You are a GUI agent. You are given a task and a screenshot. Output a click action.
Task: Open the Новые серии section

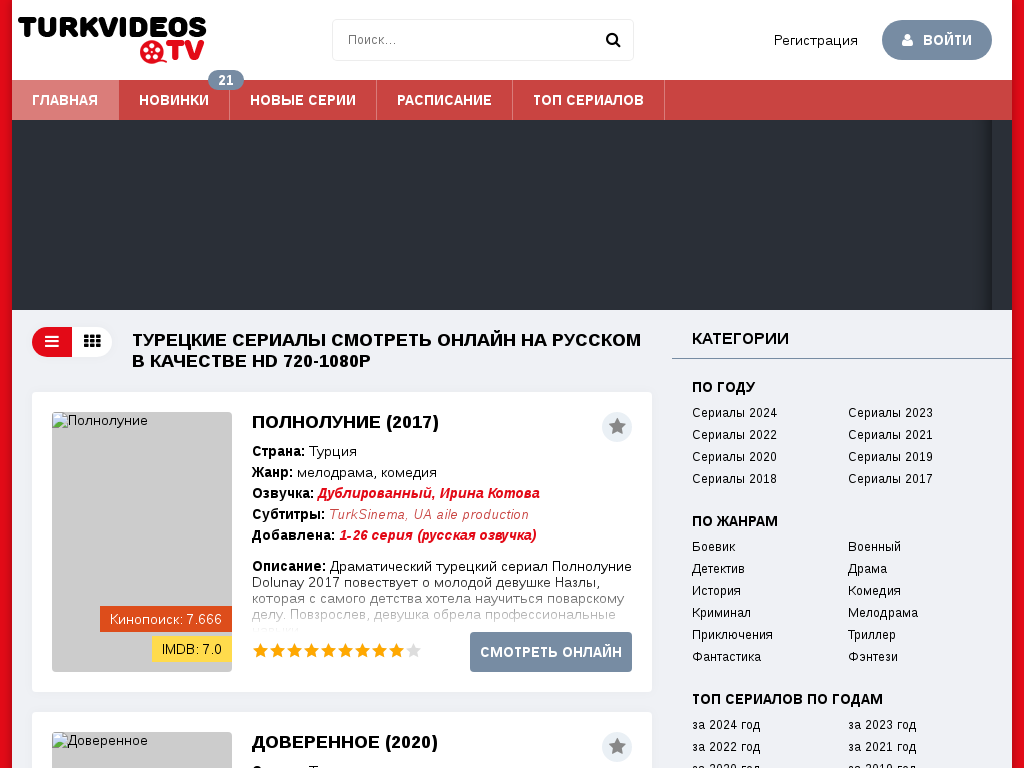pyautogui.click(x=303, y=100)
